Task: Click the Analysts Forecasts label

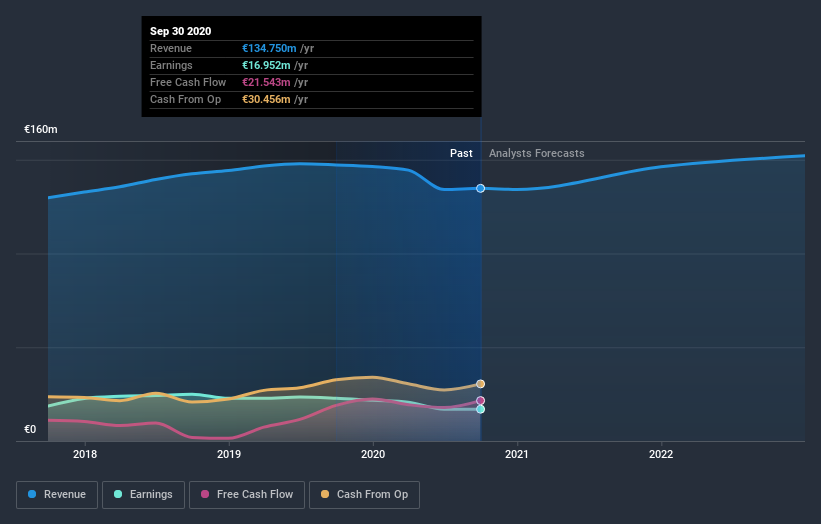Action: pos(537,153)
